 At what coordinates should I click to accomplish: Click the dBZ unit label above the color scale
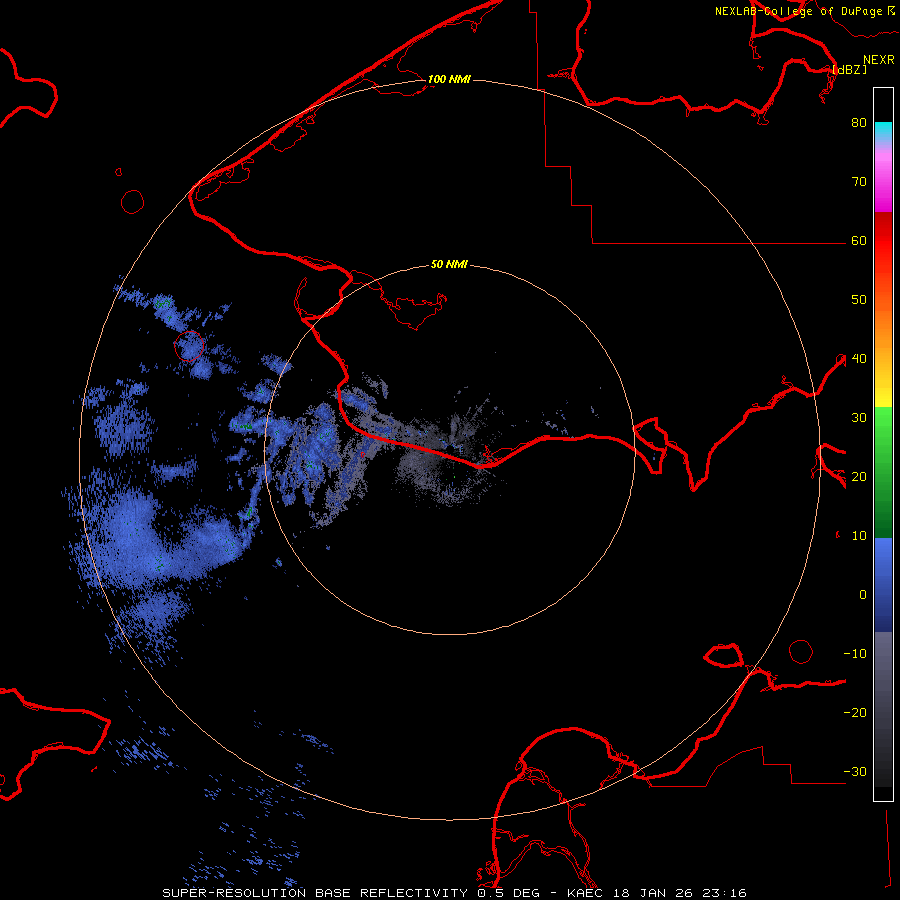point(849,69)
